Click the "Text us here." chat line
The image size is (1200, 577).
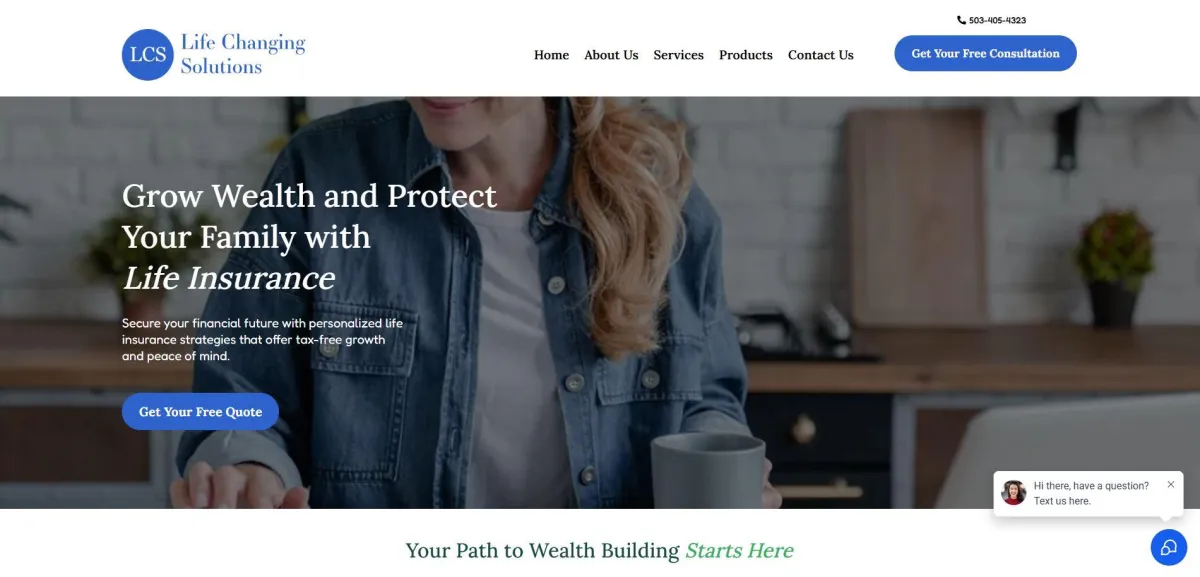1062,501
